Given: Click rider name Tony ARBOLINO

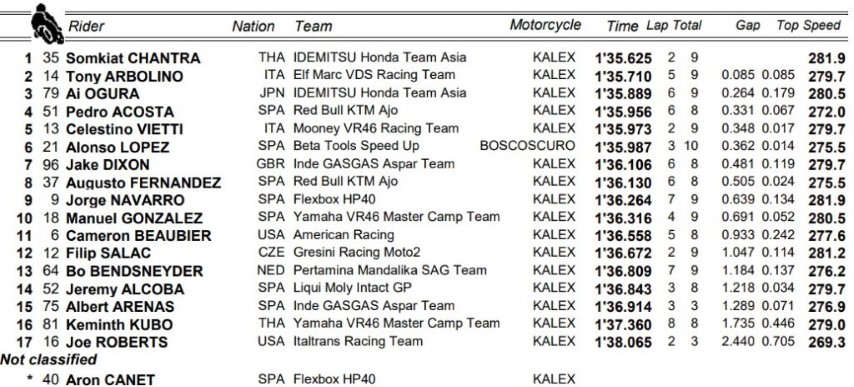Looking at the screenshot, I should coord(124,76).
